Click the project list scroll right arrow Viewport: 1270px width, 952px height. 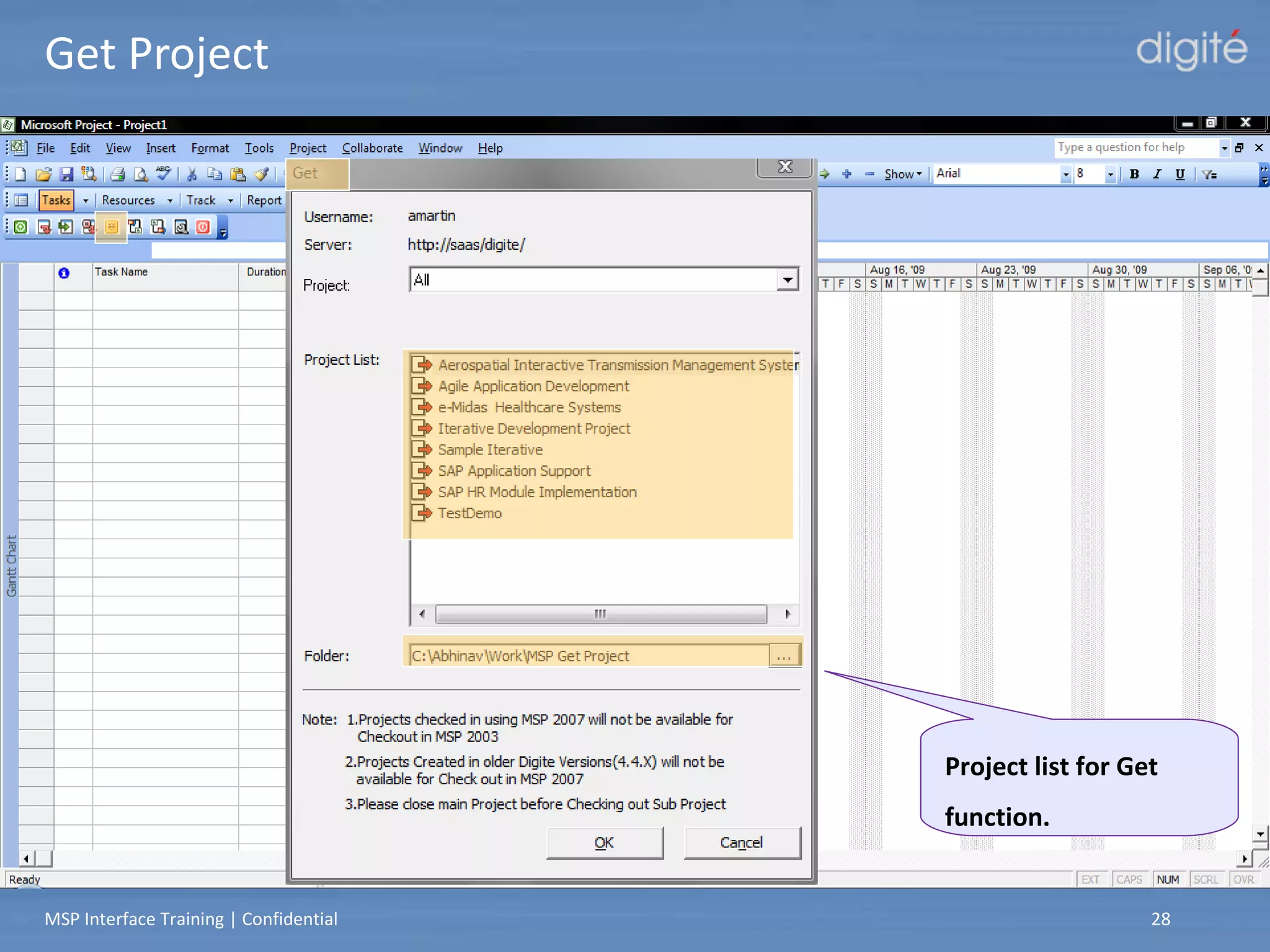[x=788, y=614]
